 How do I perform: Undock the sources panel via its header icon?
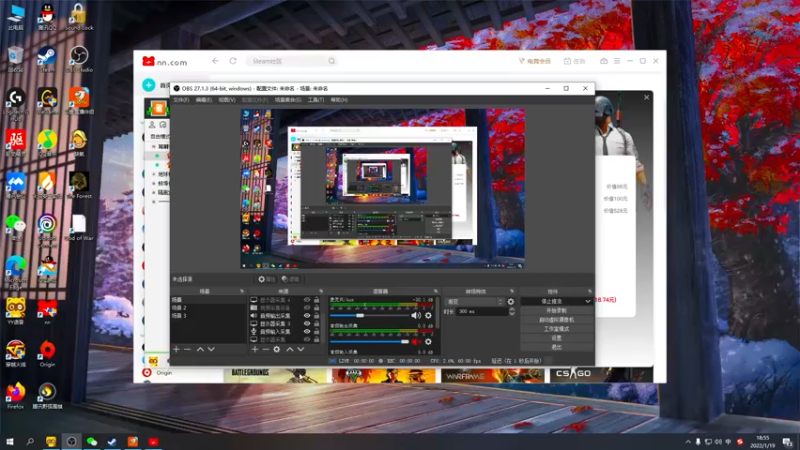click(x=321, y=291)
